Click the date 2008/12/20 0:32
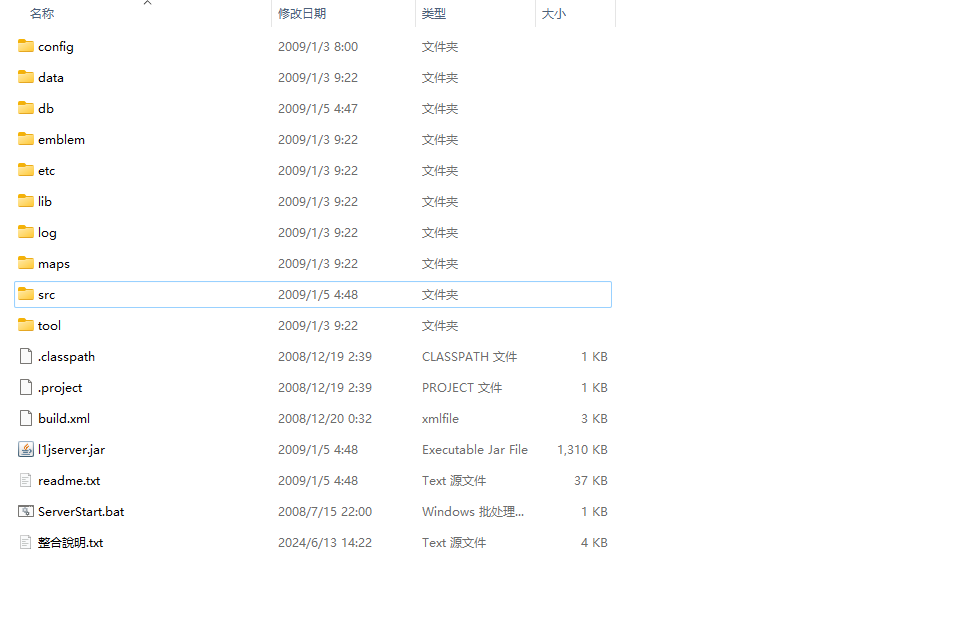The width and height of the screenshot is (963, 626). click(325, 418)
